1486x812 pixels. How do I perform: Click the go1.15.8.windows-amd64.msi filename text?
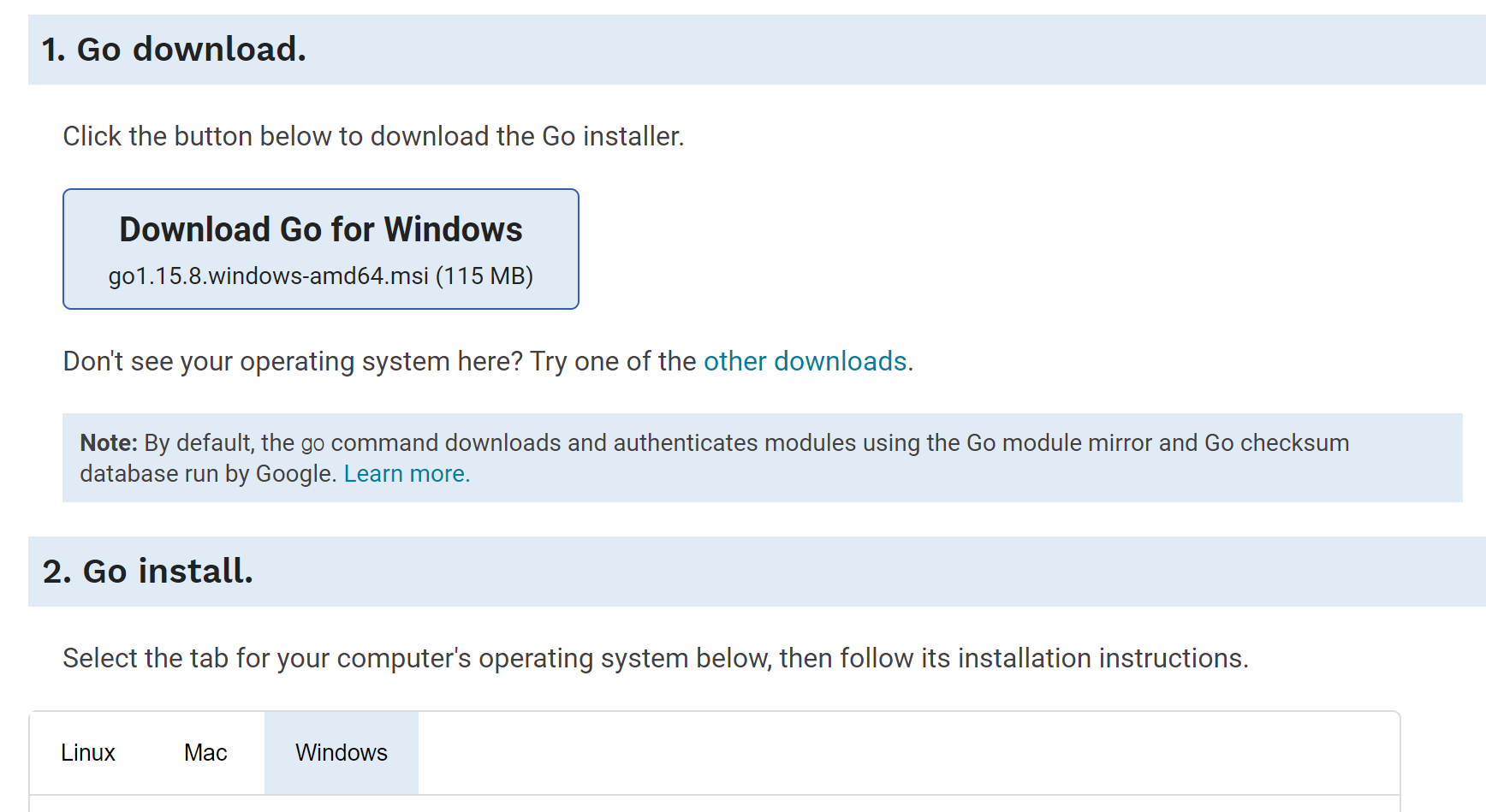269,276
